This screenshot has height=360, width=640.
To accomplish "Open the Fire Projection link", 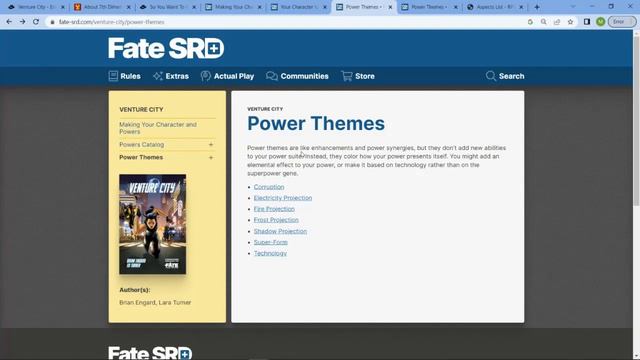I will (x=274, y=209).
